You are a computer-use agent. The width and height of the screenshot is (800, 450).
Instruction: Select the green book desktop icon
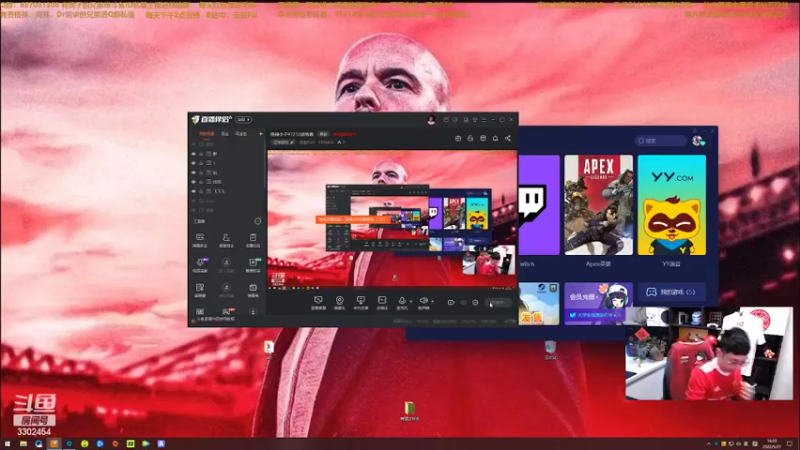[x=410, y=411]
